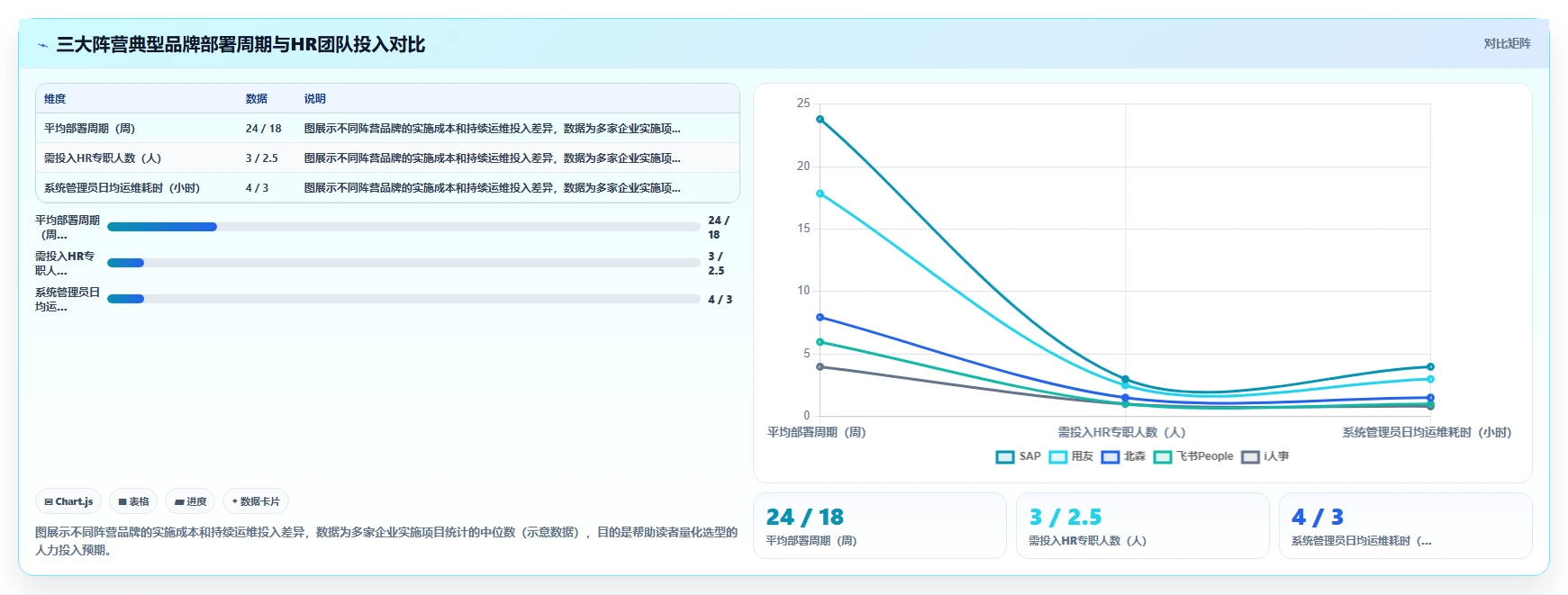The image size is (1568, 595).
Task: Hide the 飞书People legend series
Action: tap(1193, 456)
